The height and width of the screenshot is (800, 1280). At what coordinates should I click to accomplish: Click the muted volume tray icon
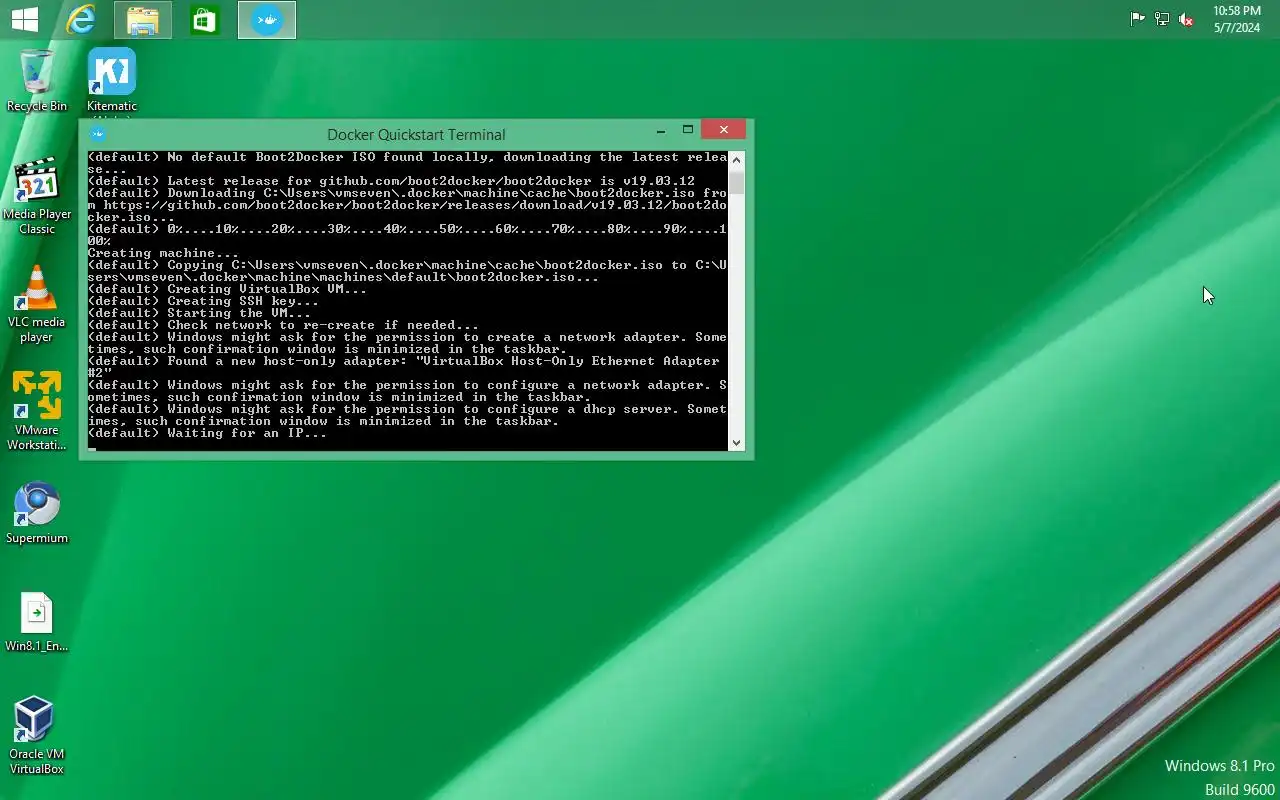pos(1186,19)
